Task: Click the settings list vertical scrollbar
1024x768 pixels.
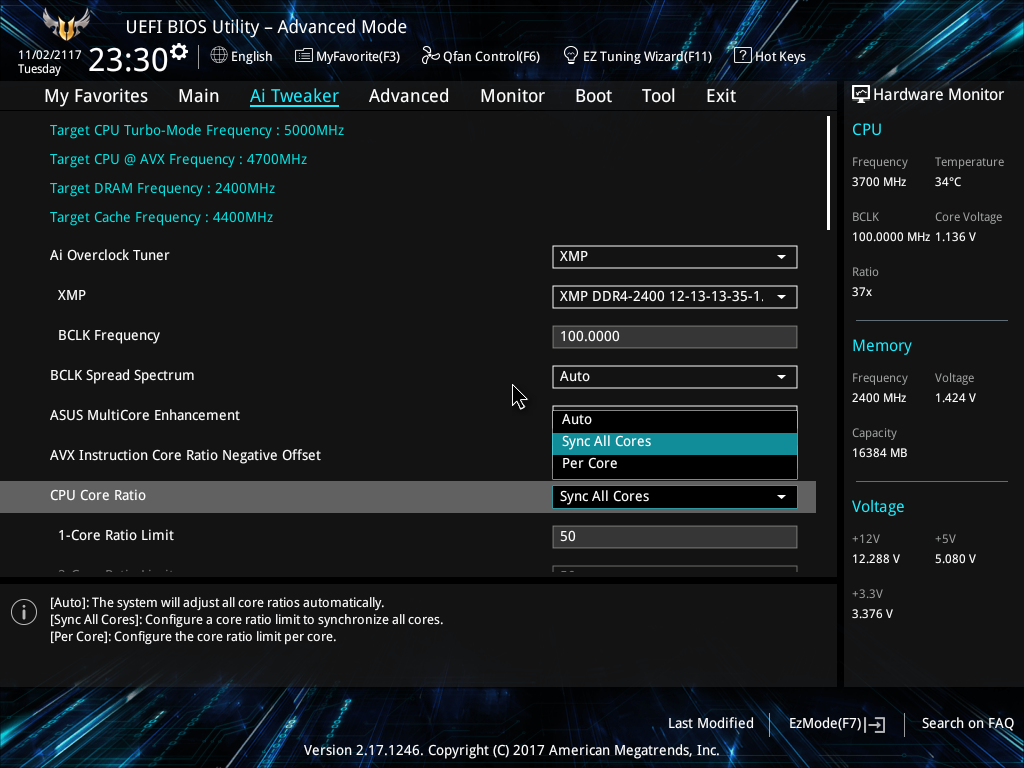Action: (828, 173)
